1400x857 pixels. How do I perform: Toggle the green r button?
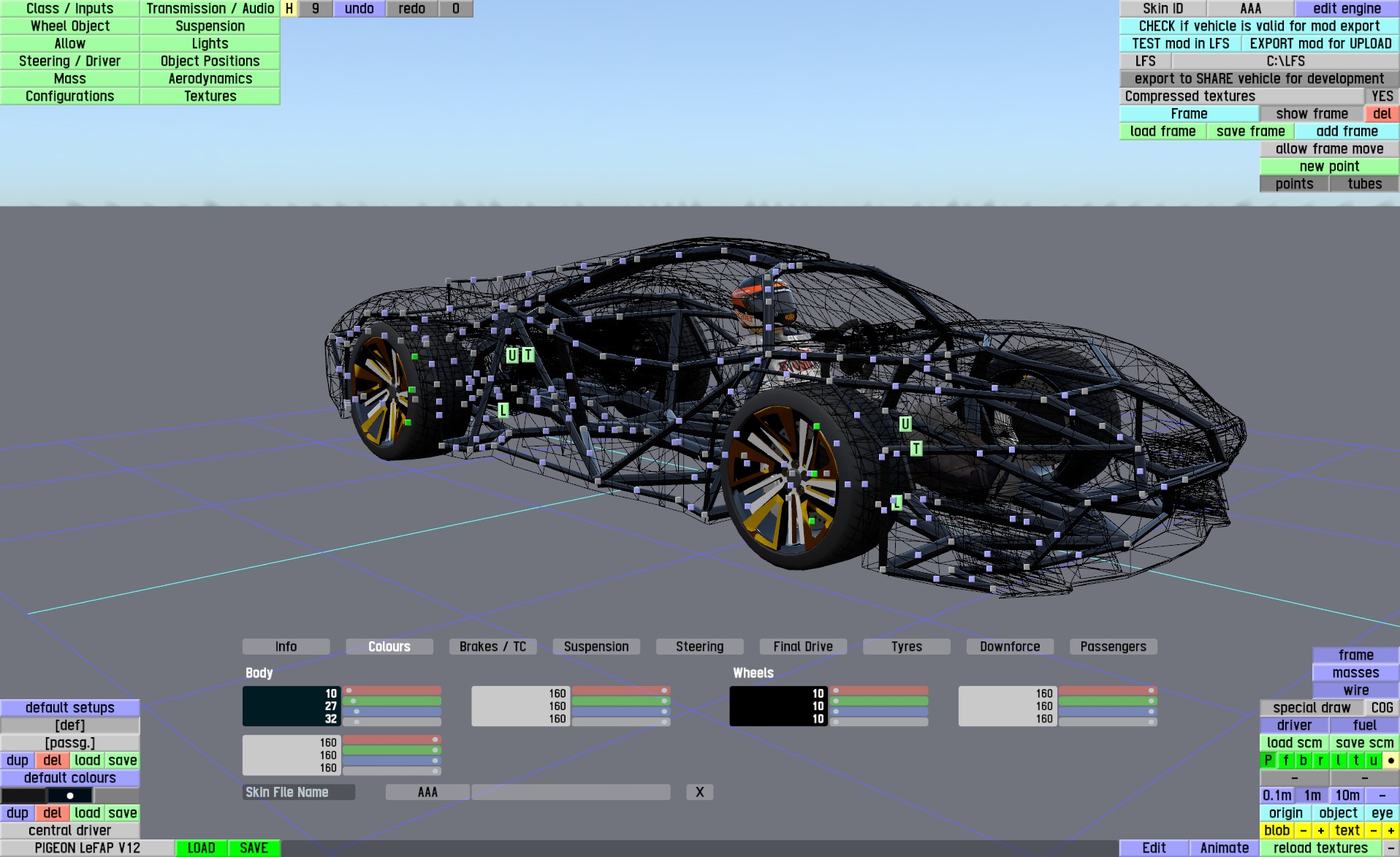1321,761
